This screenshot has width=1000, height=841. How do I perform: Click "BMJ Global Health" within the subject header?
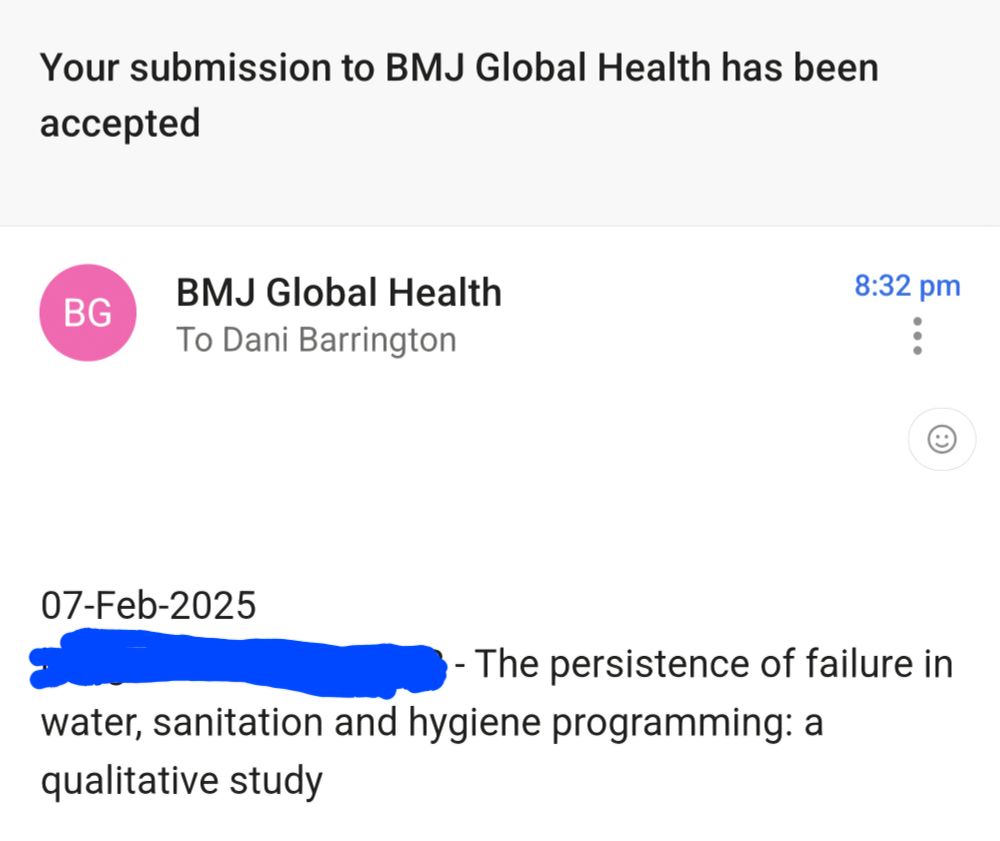(548, 68)
